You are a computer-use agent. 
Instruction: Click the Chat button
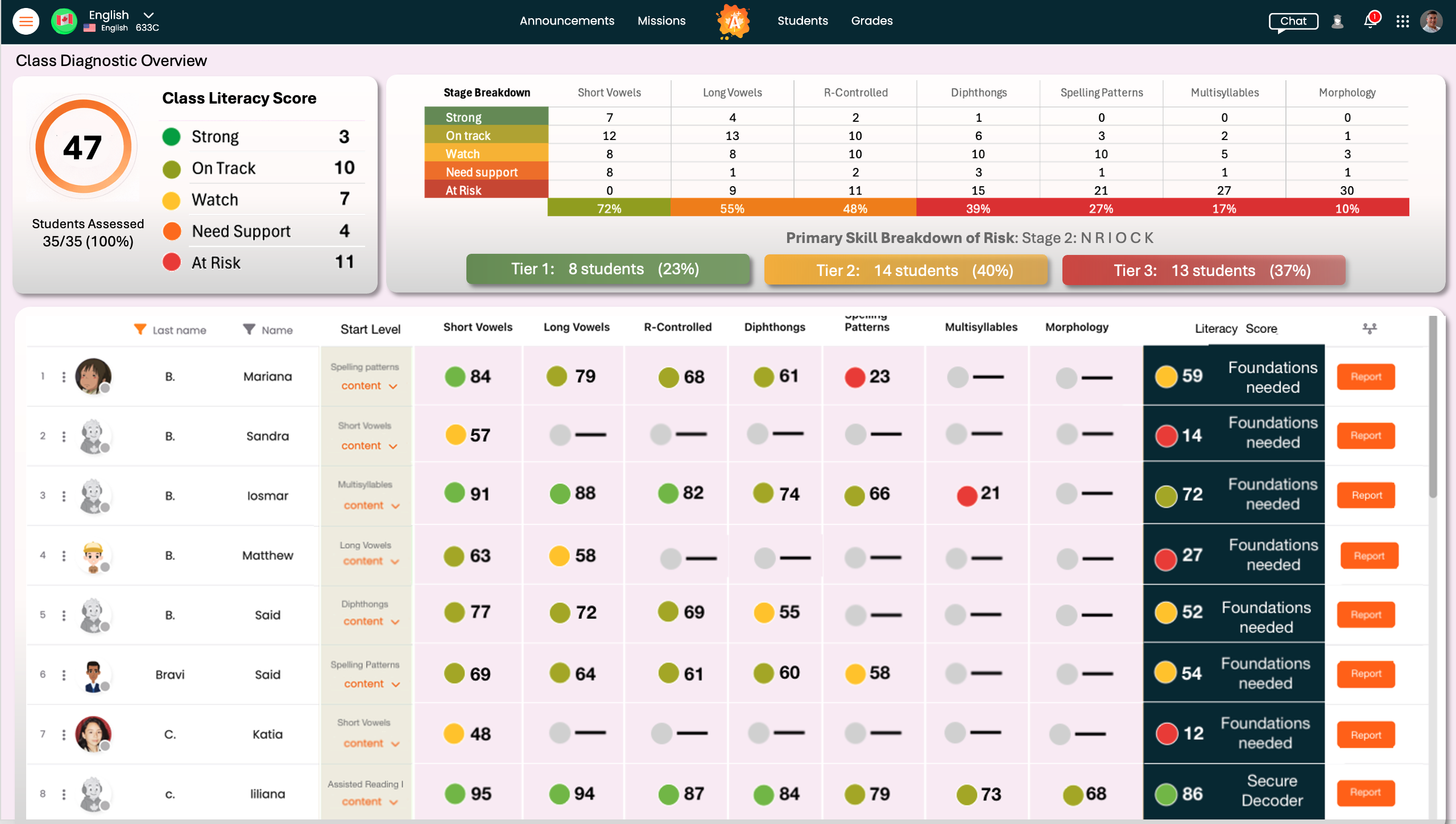click(1293, 22)
